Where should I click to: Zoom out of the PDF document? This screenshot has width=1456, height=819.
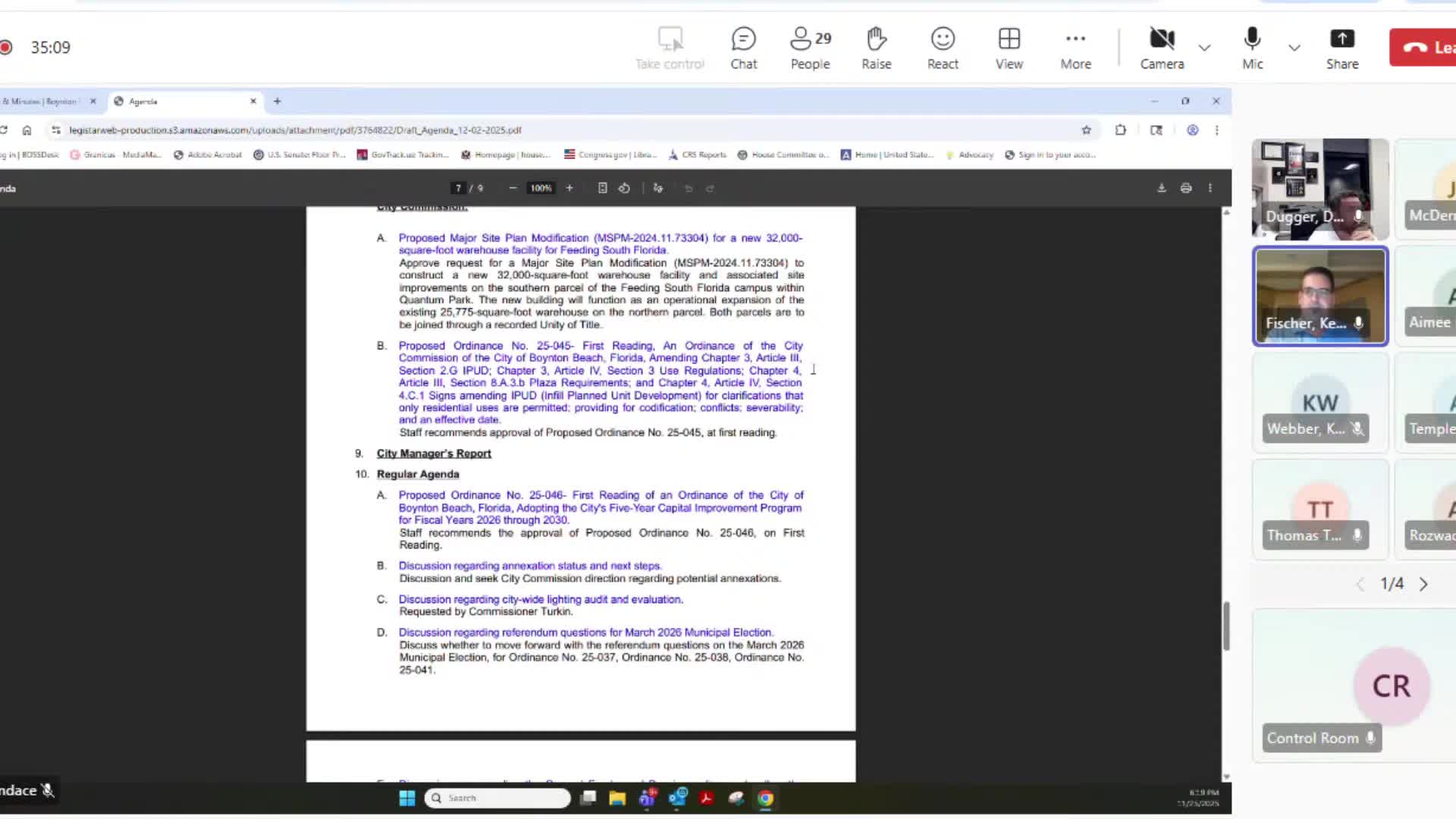(513, 187)
